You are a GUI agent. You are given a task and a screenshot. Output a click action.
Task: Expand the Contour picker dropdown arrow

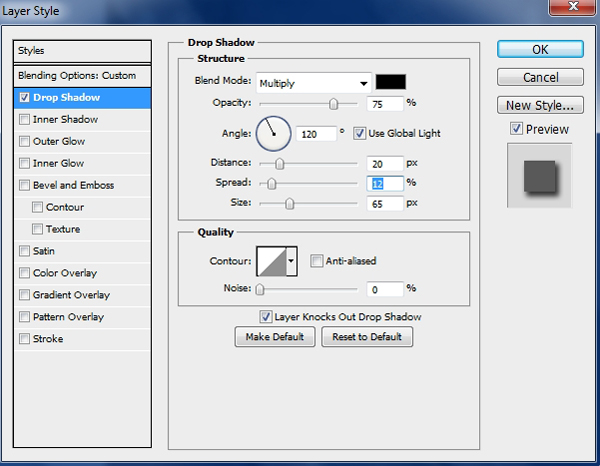(x=292, y=262)
